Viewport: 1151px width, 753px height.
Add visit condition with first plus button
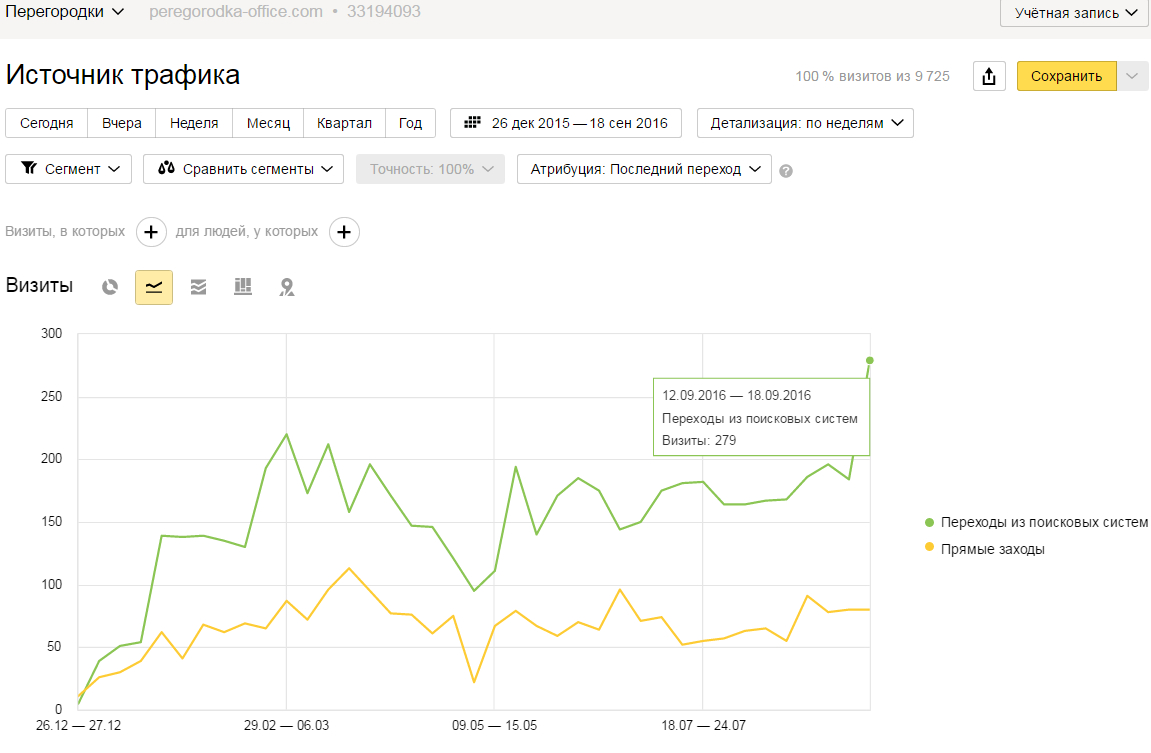(x=151, y=232)
